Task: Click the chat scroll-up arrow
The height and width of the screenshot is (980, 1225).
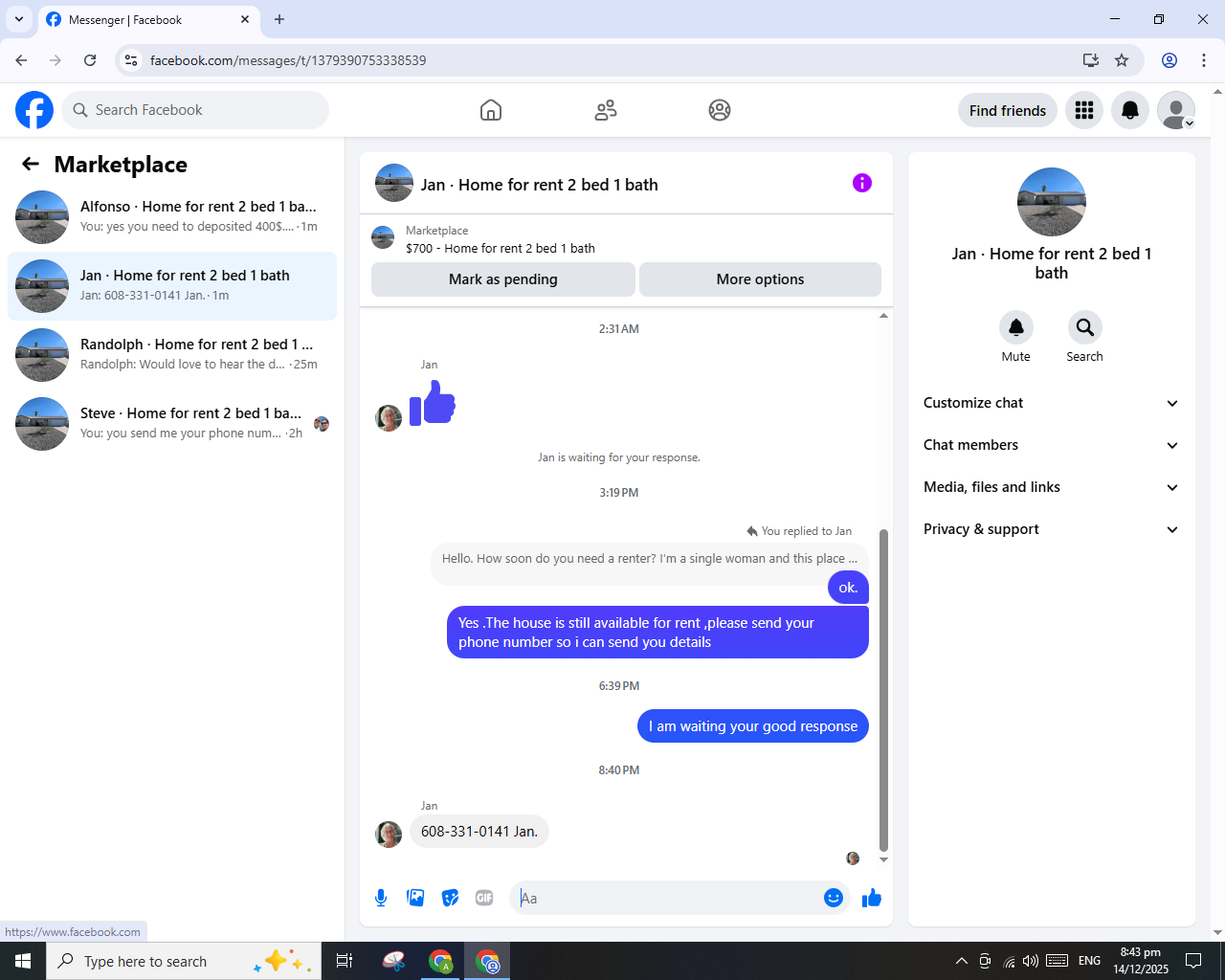Action: click(x=883, y=315)
